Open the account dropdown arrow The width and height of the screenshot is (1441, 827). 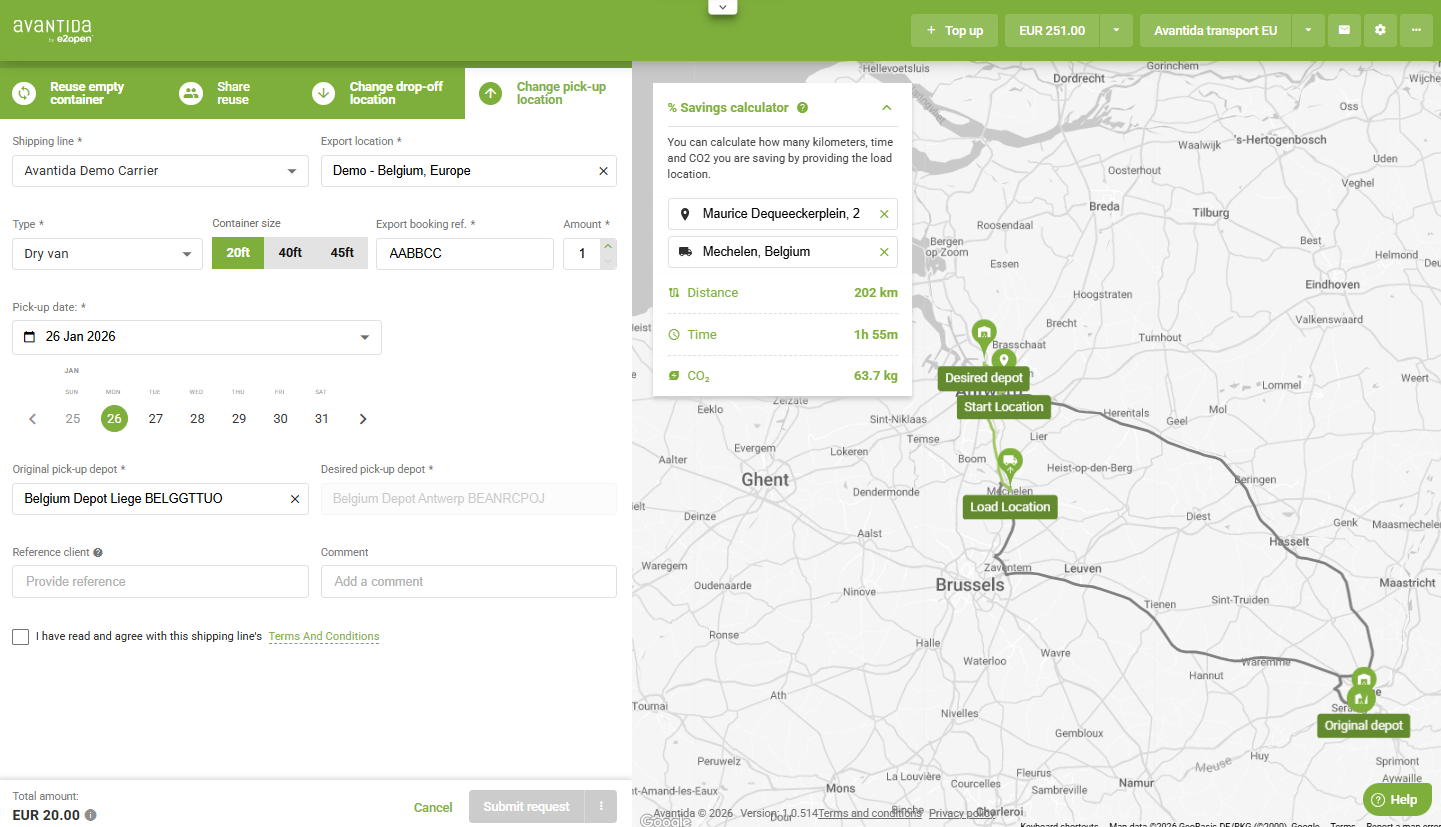click(x=1308, y=30)
